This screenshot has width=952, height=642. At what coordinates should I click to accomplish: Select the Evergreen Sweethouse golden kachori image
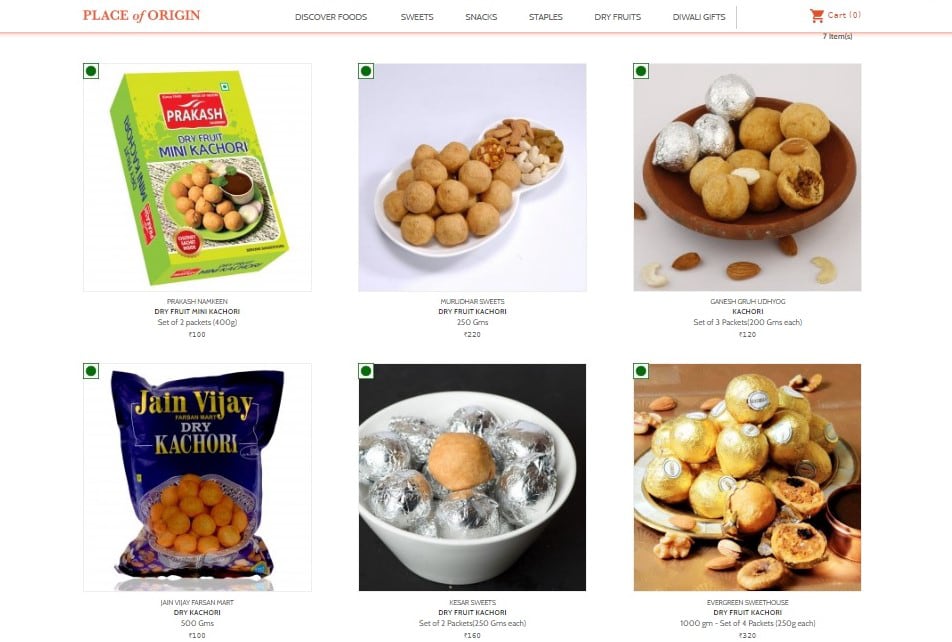coord(747,477)
